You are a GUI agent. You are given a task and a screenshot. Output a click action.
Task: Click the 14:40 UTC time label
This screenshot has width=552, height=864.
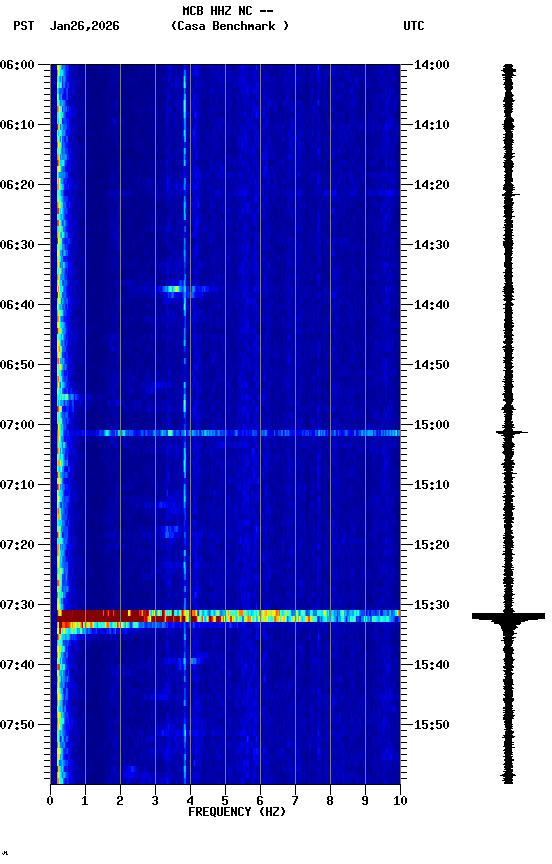click(x=432, y=305)
